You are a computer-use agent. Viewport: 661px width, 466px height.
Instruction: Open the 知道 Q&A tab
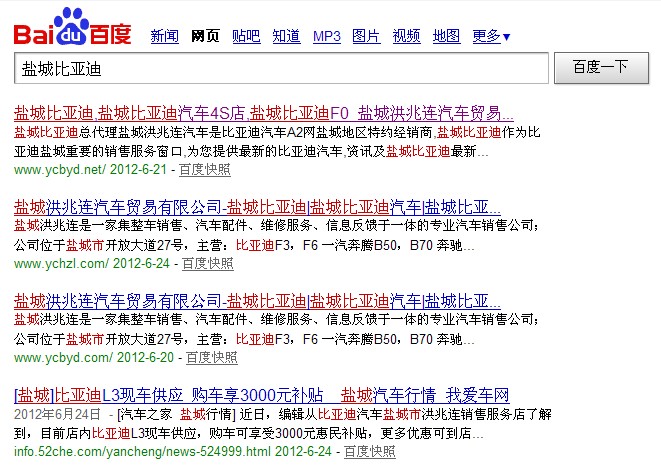click(x=286, y=37)
